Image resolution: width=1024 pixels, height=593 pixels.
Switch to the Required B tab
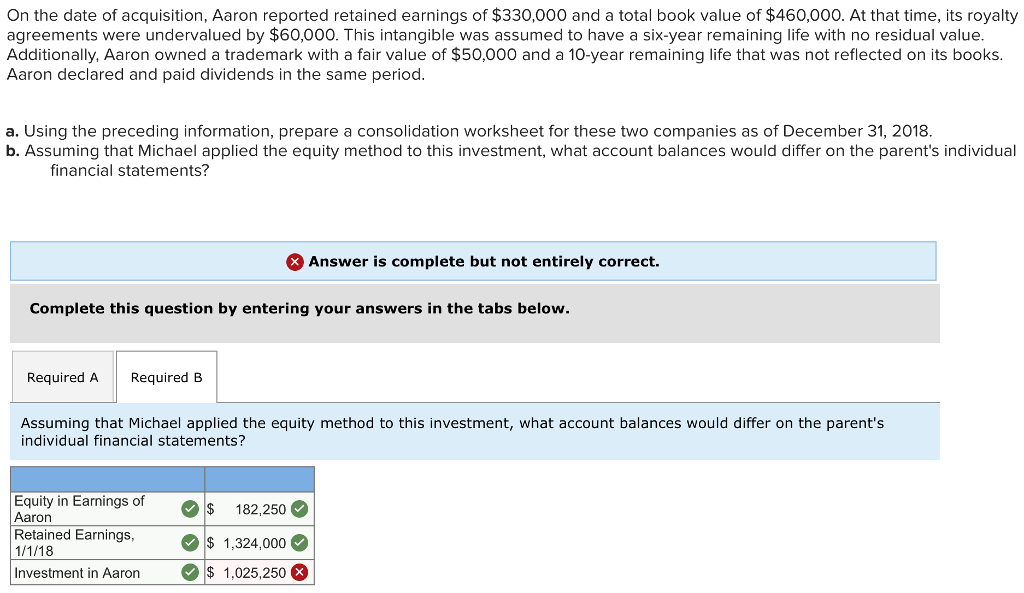[x=166, y=377]
